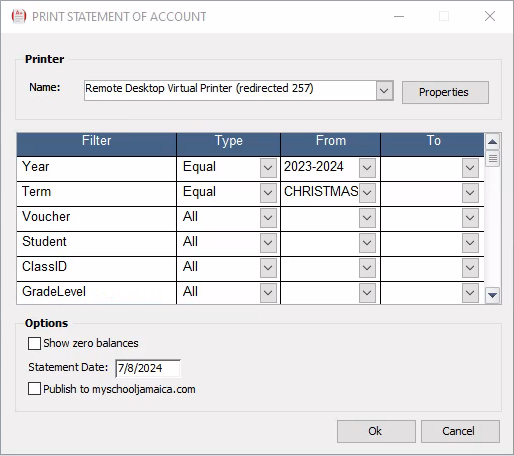The width and height of the screenshot is (514, 456).
Task: Select the Year filter cell
Action: pos(96,169)
